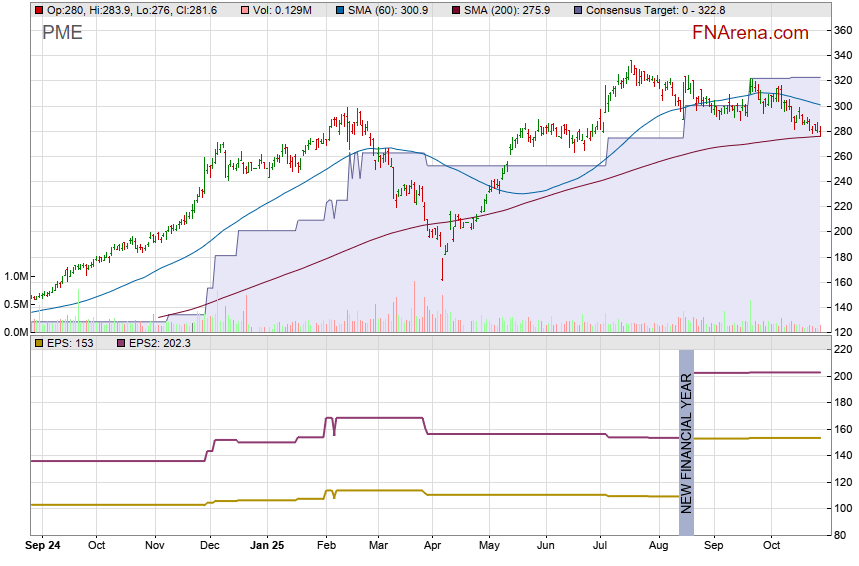Click the gold EPS legend swatch

click(x=38, y=343)
